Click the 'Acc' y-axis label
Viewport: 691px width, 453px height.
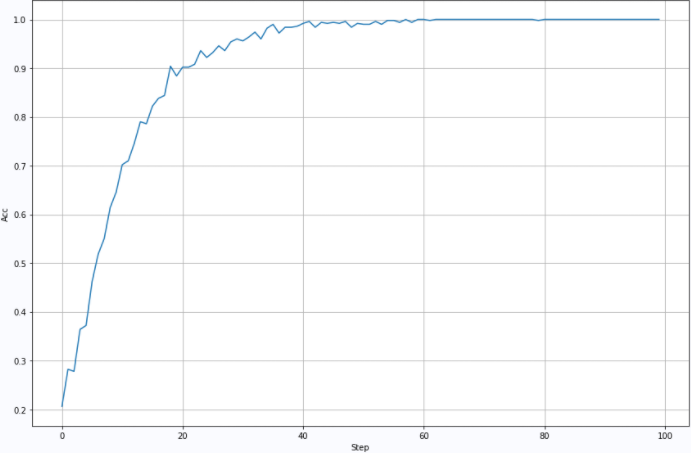pos(5,215)
